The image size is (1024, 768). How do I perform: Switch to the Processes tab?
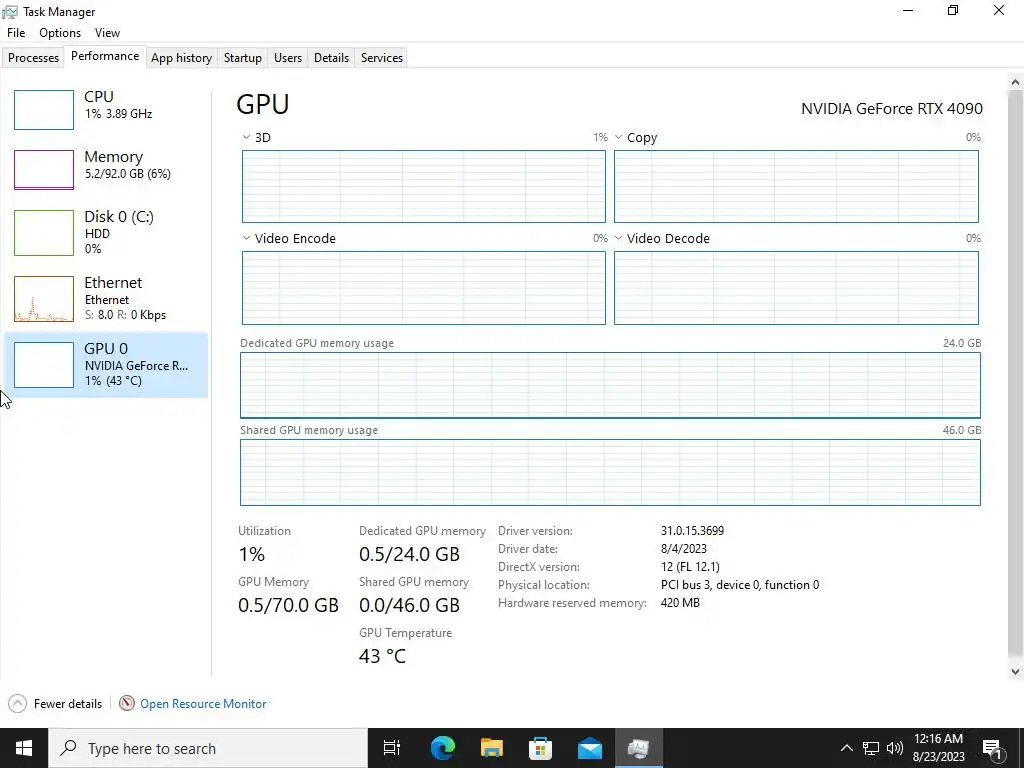[33, 57]
